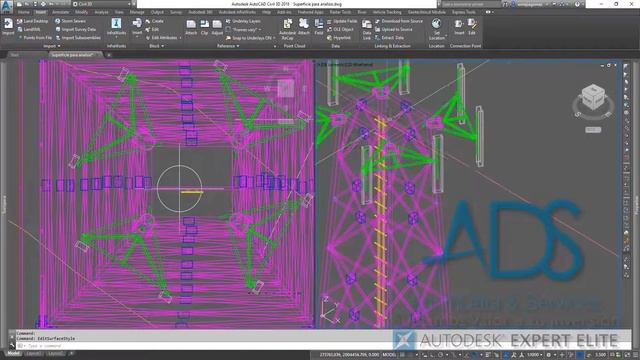Image resolution: width=640 pixels, height=360 pixels.
Task: Choose Points from File
Action: (35, 38)
